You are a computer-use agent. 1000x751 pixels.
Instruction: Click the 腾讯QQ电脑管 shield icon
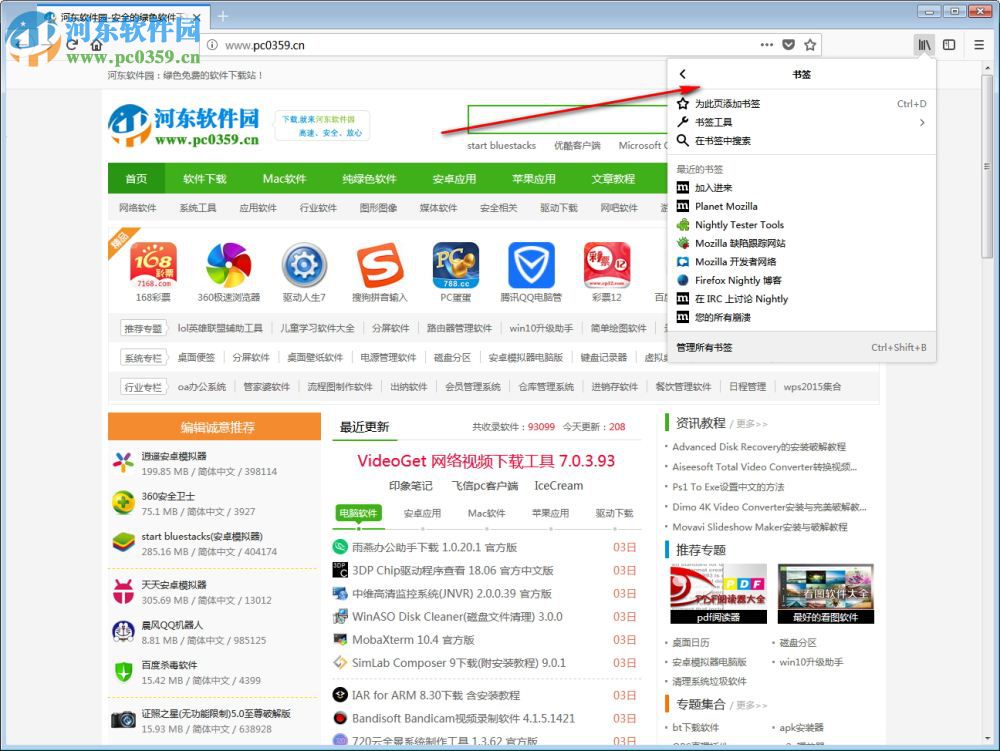point(530,265)
